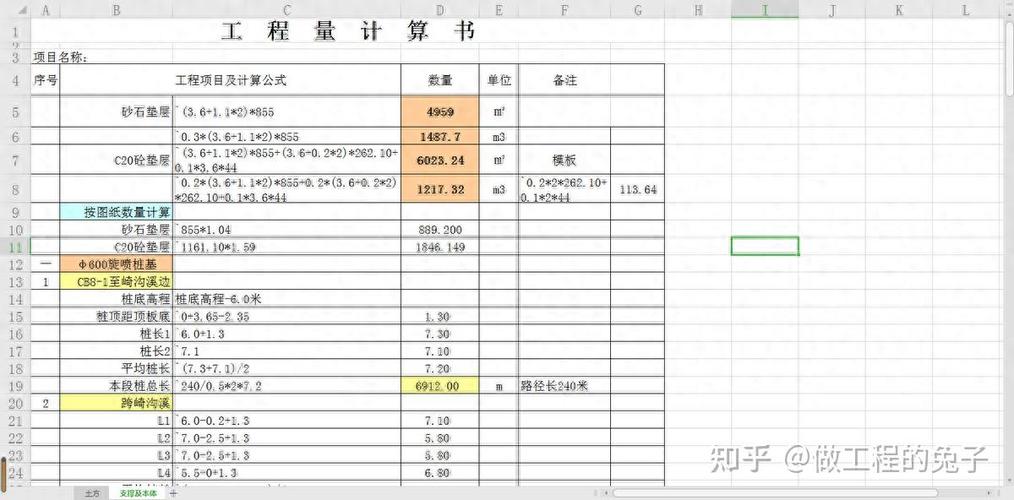Click the 项目名称 cell
Image resolution: width=1014 pixels, height=500 pixels.
60,58
